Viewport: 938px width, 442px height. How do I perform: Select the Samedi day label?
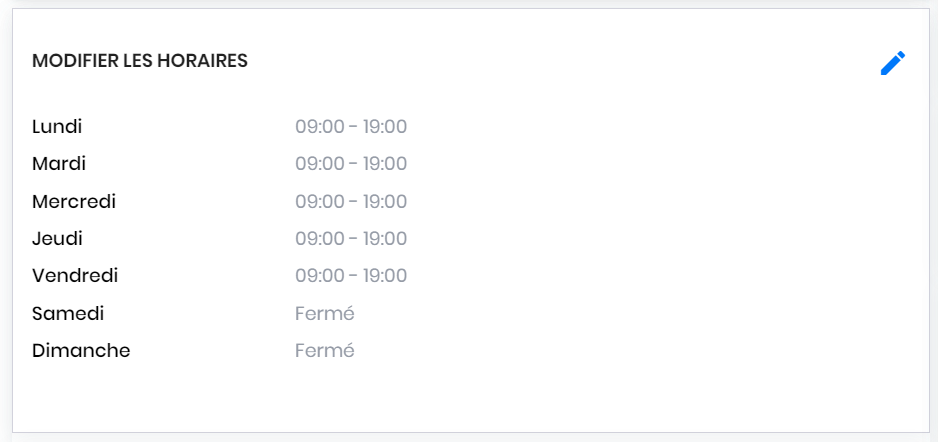click(68, 313)
